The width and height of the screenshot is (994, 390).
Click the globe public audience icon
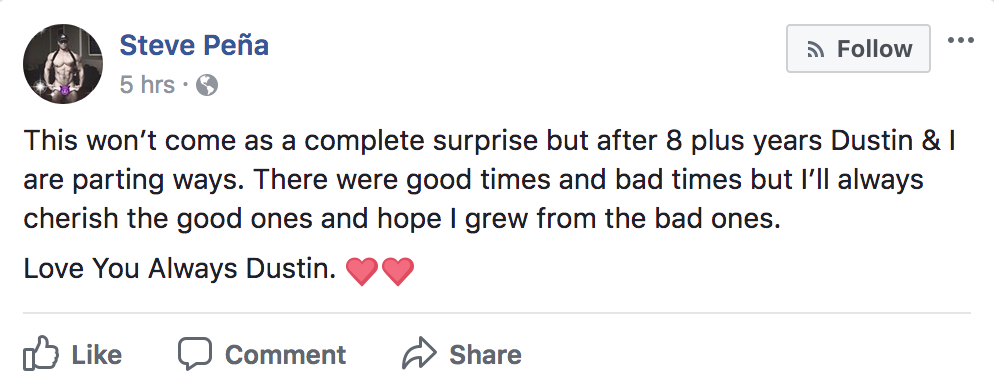coord(207,85)
